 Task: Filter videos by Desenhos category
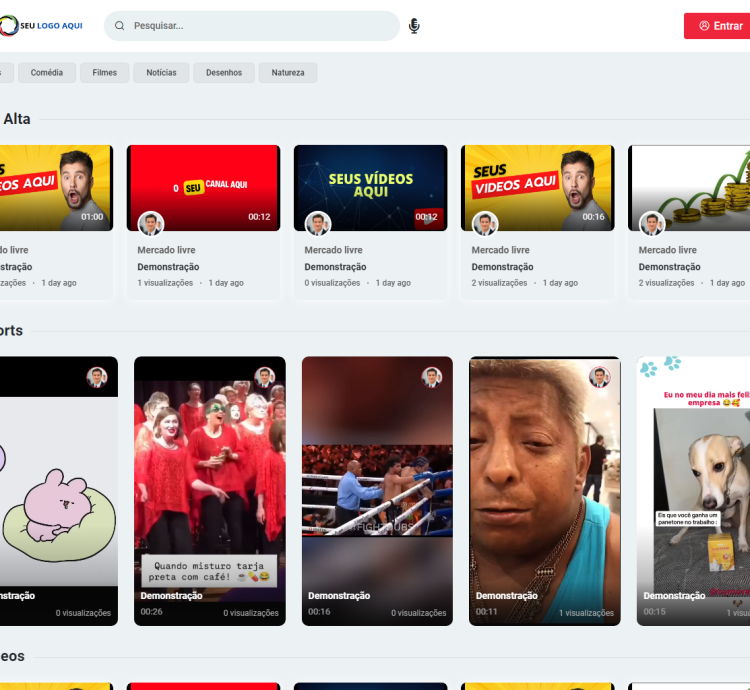point(224,73)
